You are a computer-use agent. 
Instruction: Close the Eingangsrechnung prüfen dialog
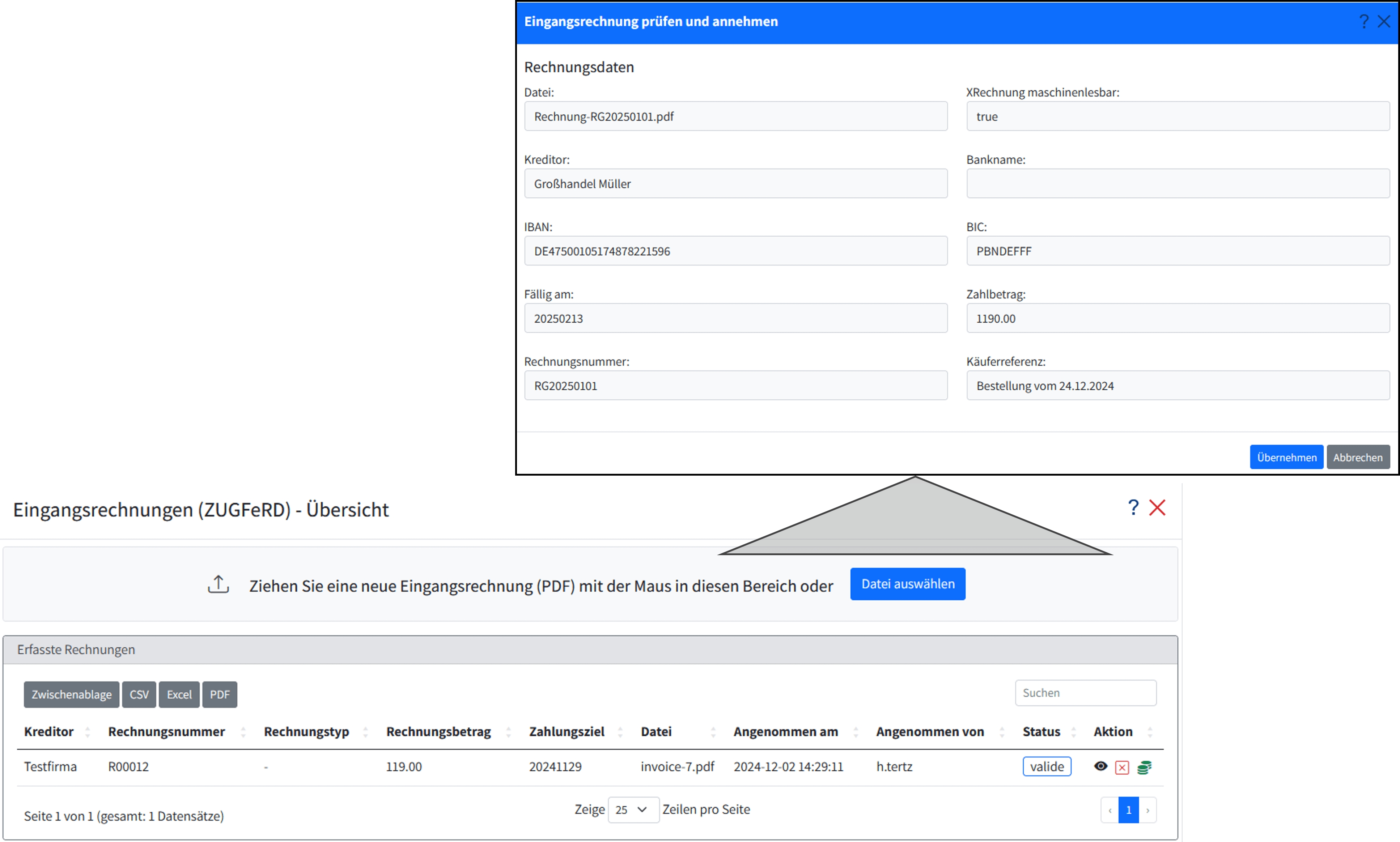coord(1384,22)
